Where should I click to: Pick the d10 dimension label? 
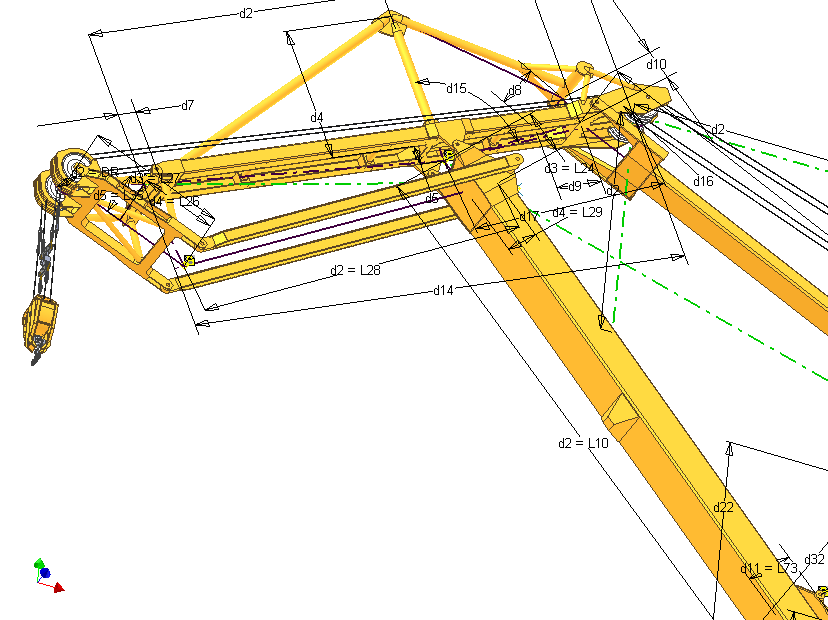(x=656, y=64)
